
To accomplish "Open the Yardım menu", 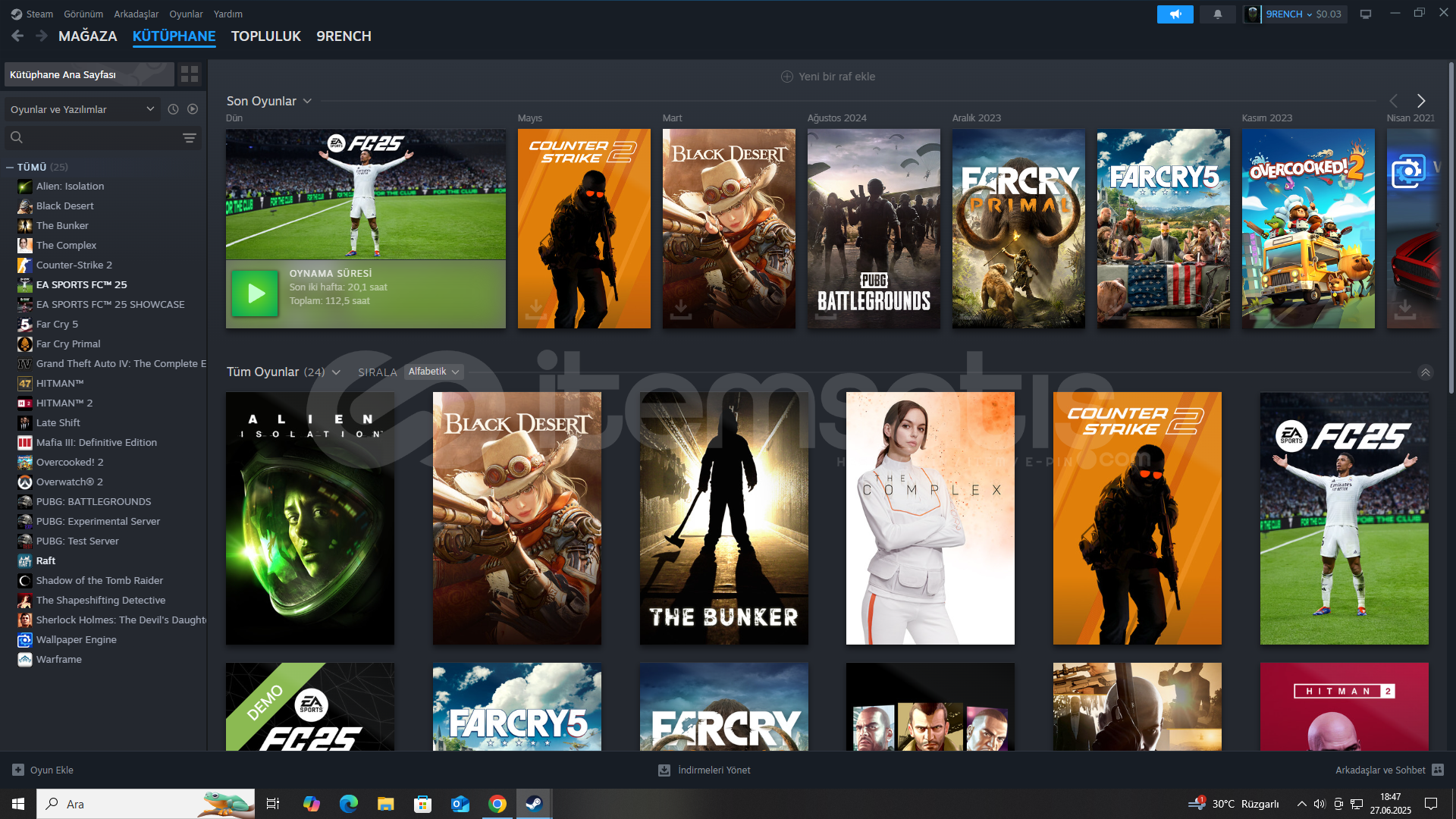I will coord(228,14).
